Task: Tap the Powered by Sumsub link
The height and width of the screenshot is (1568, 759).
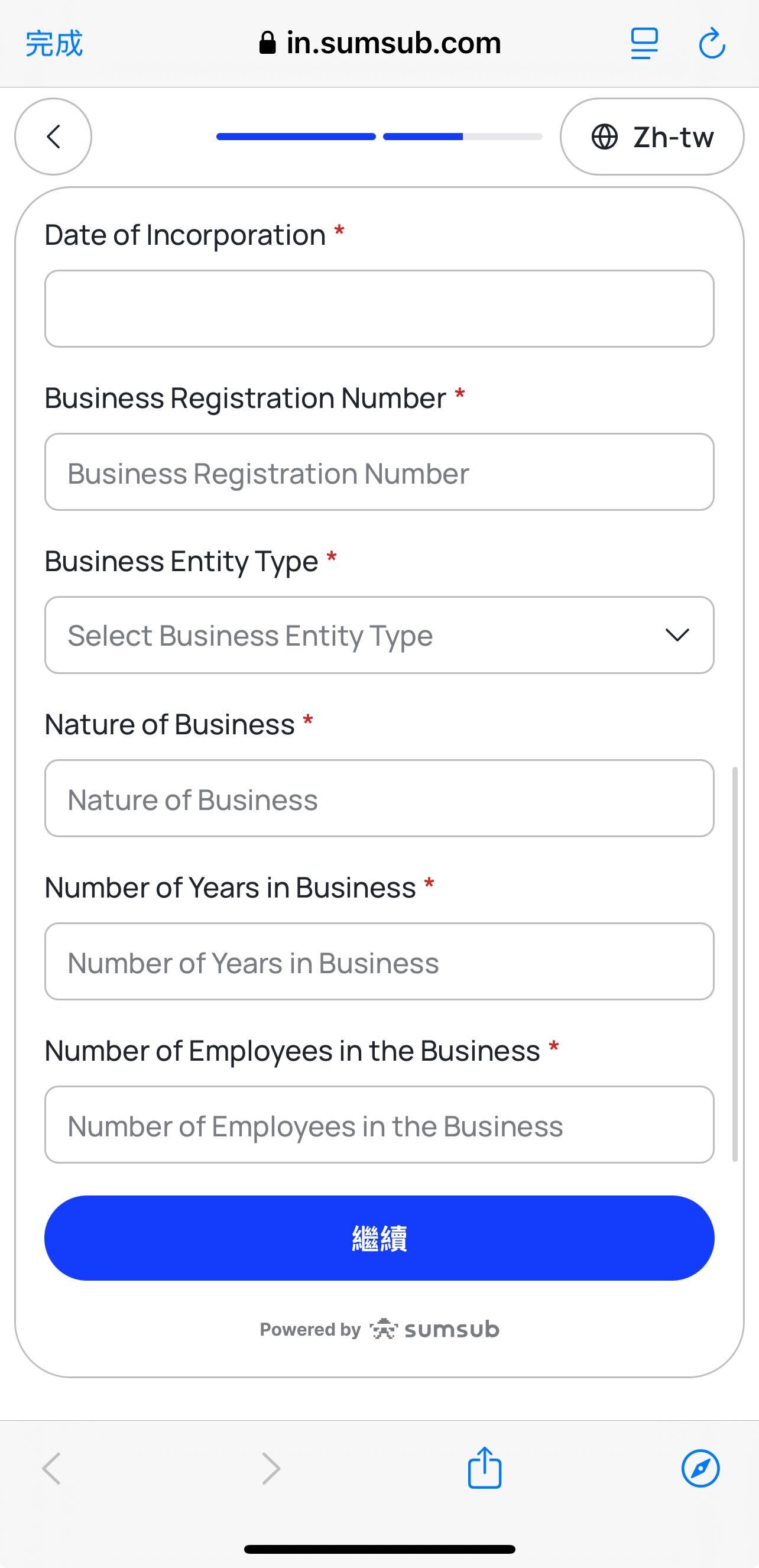Action: [379, 1329]
